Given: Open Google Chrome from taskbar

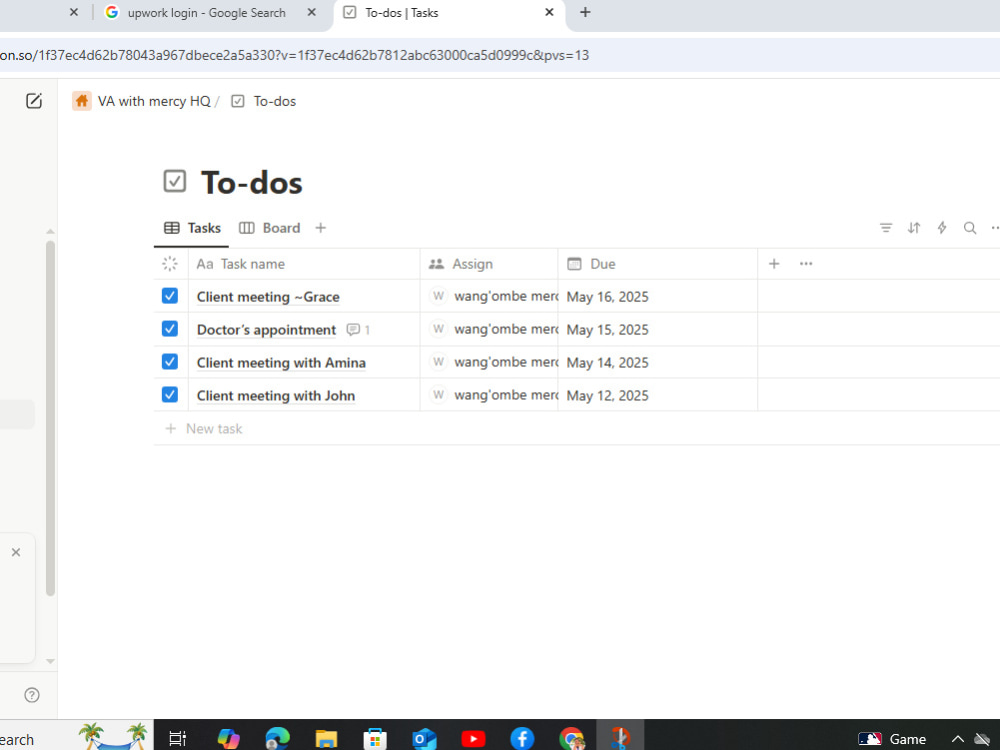Looking at the screenshot, I should 571,739.
